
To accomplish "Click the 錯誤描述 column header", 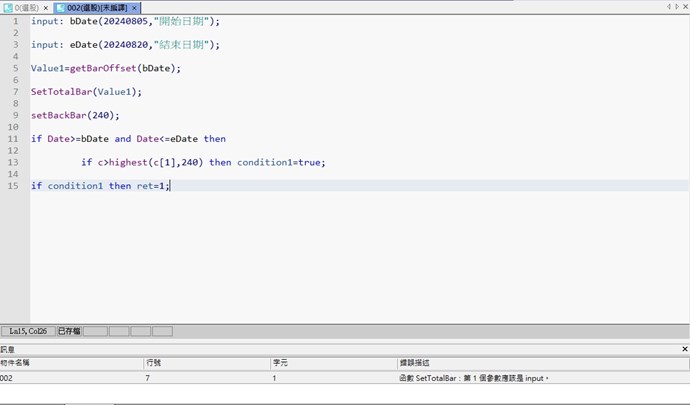I will (540, 363).
